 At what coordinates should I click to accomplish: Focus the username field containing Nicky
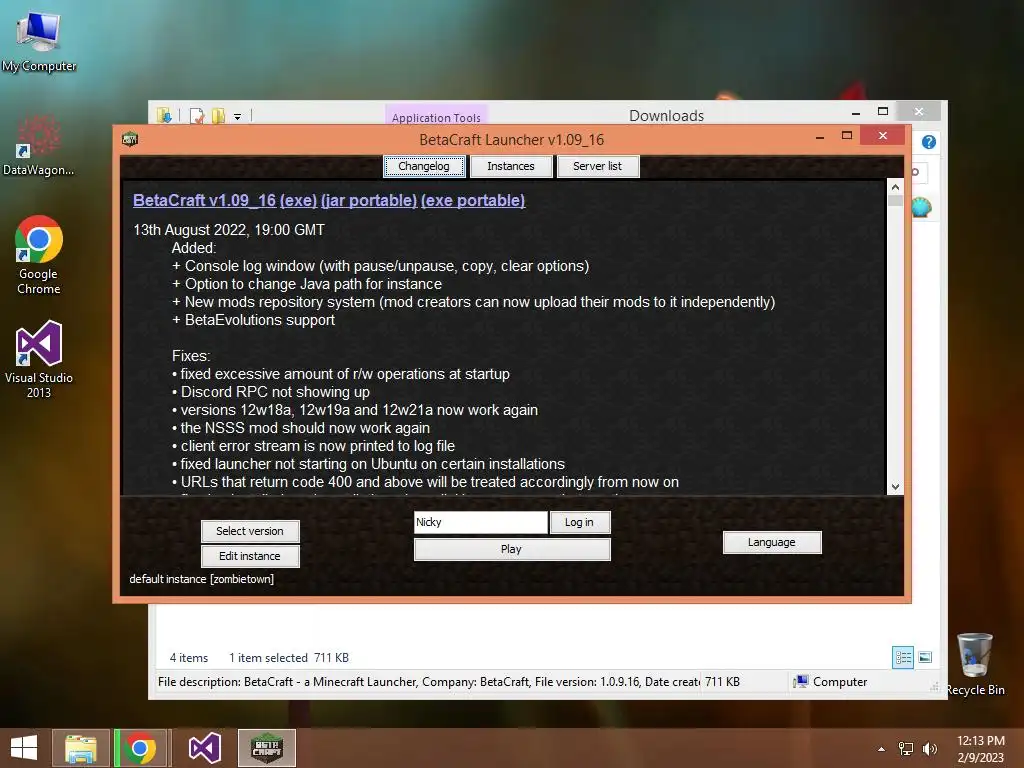(x=481, y=522)
